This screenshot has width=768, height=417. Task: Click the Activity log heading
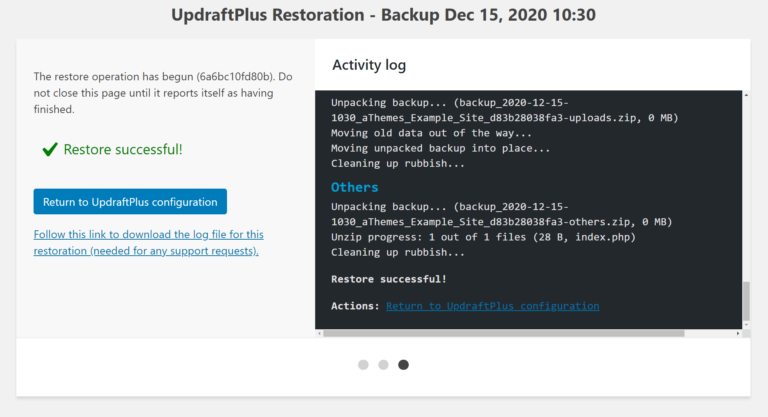[369, 65]
